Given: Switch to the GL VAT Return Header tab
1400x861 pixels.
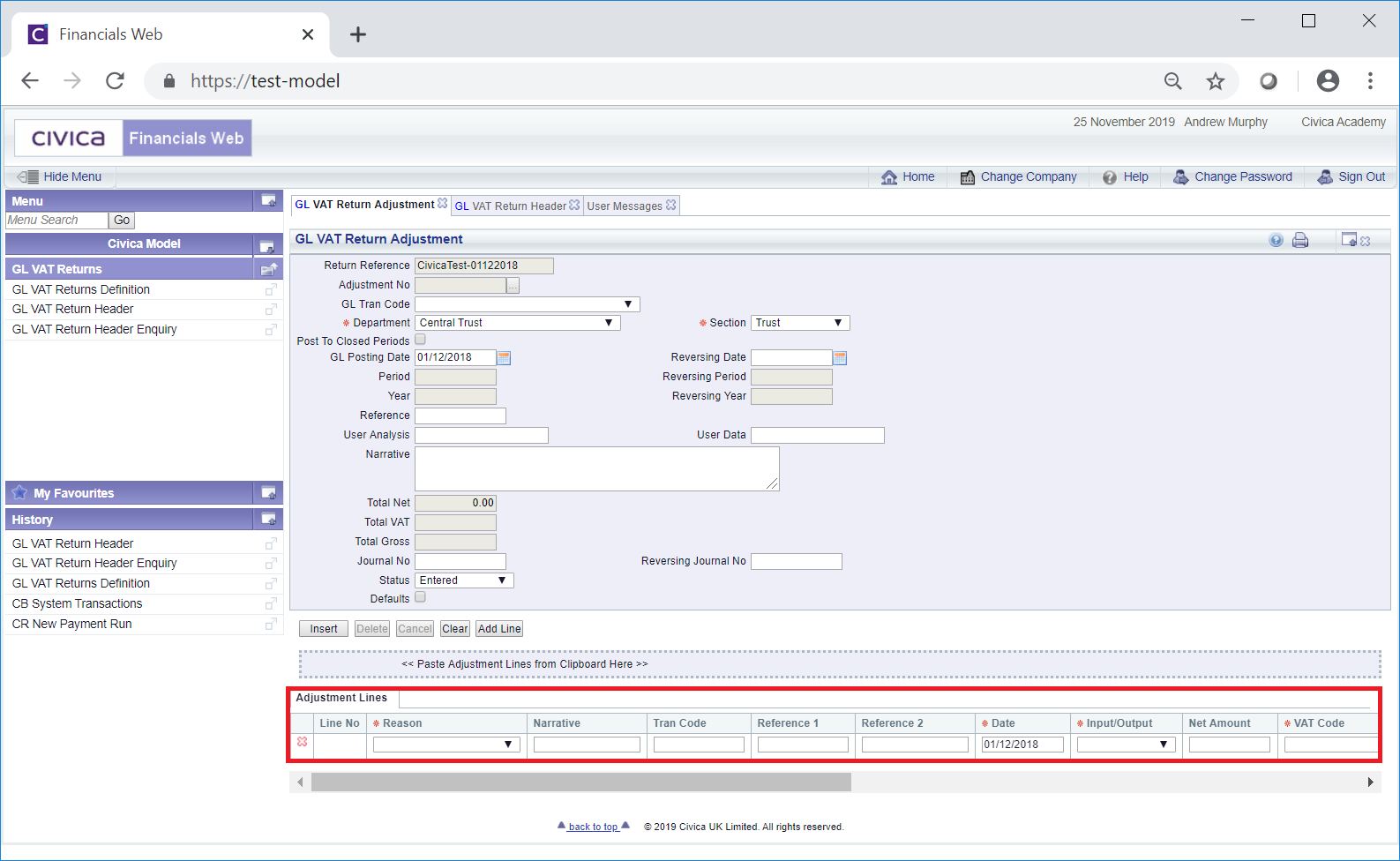Looking at the screenshot, I should click(x=510, y=206).
